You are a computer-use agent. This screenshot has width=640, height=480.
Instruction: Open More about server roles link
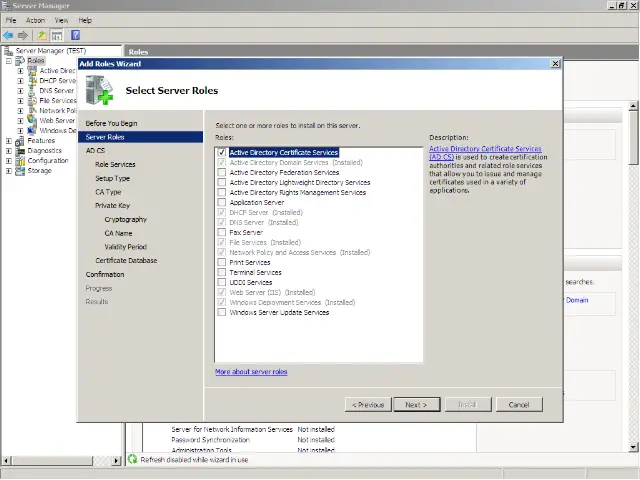[x=251, y=372]
